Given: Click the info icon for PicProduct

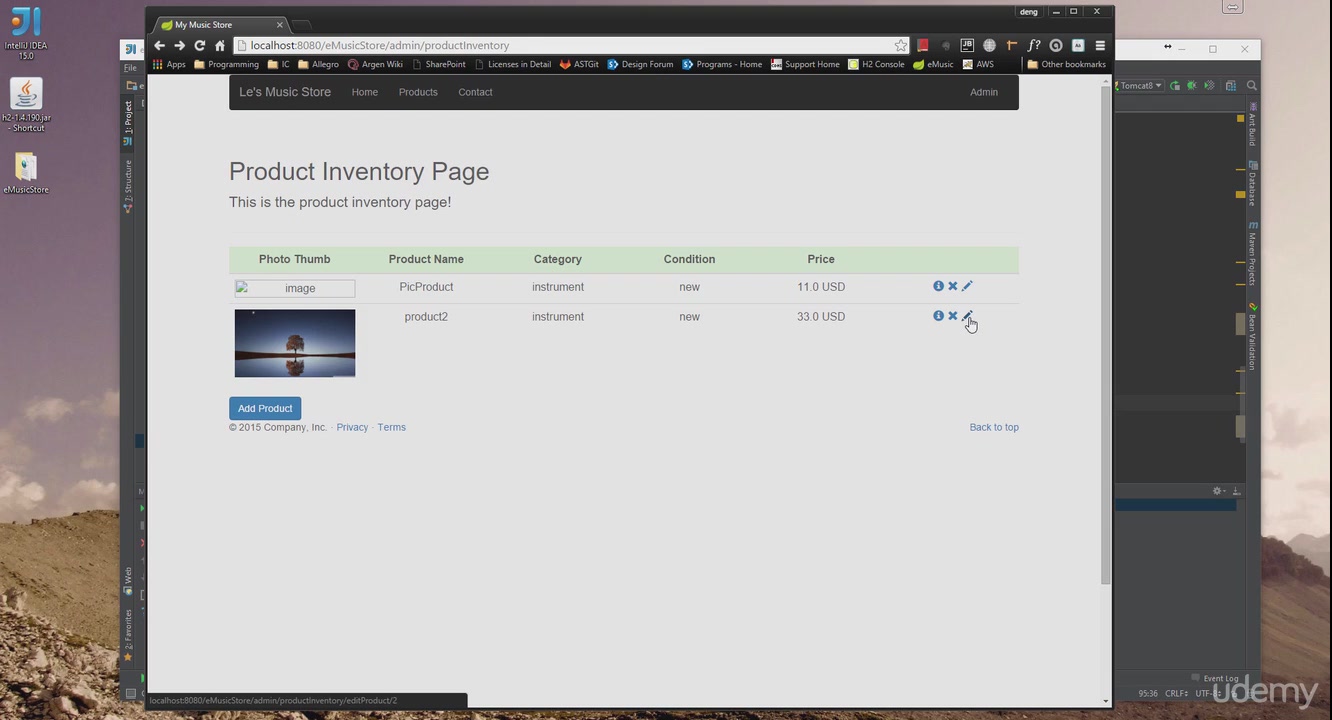Looking at the screenshot, I should pos(938,286).
